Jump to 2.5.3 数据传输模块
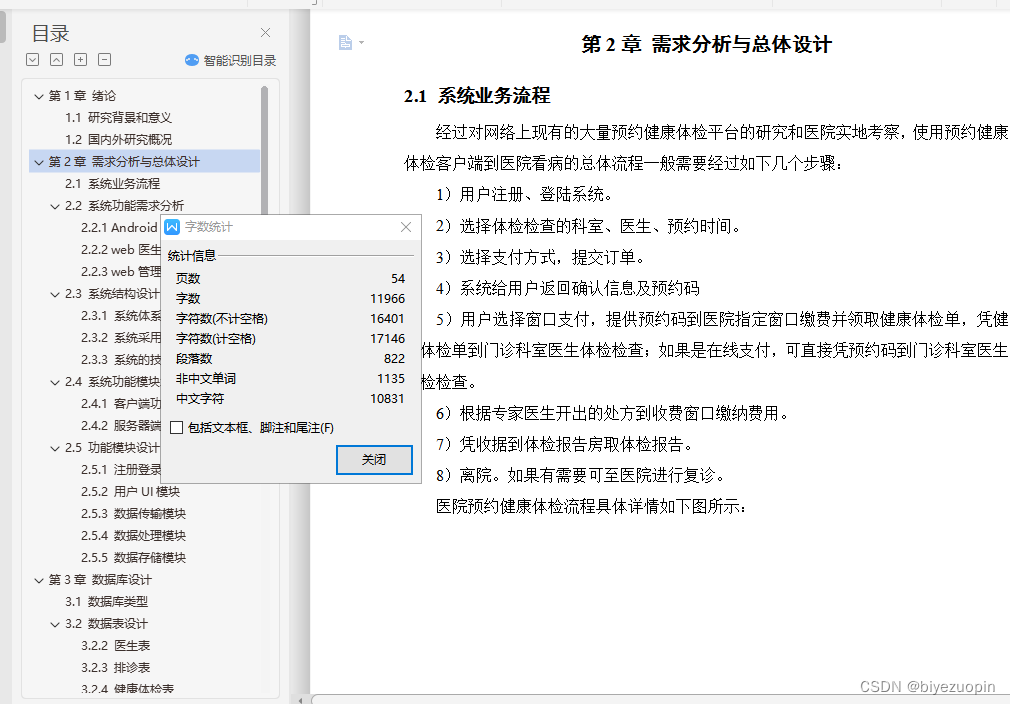 click(133, 514)
